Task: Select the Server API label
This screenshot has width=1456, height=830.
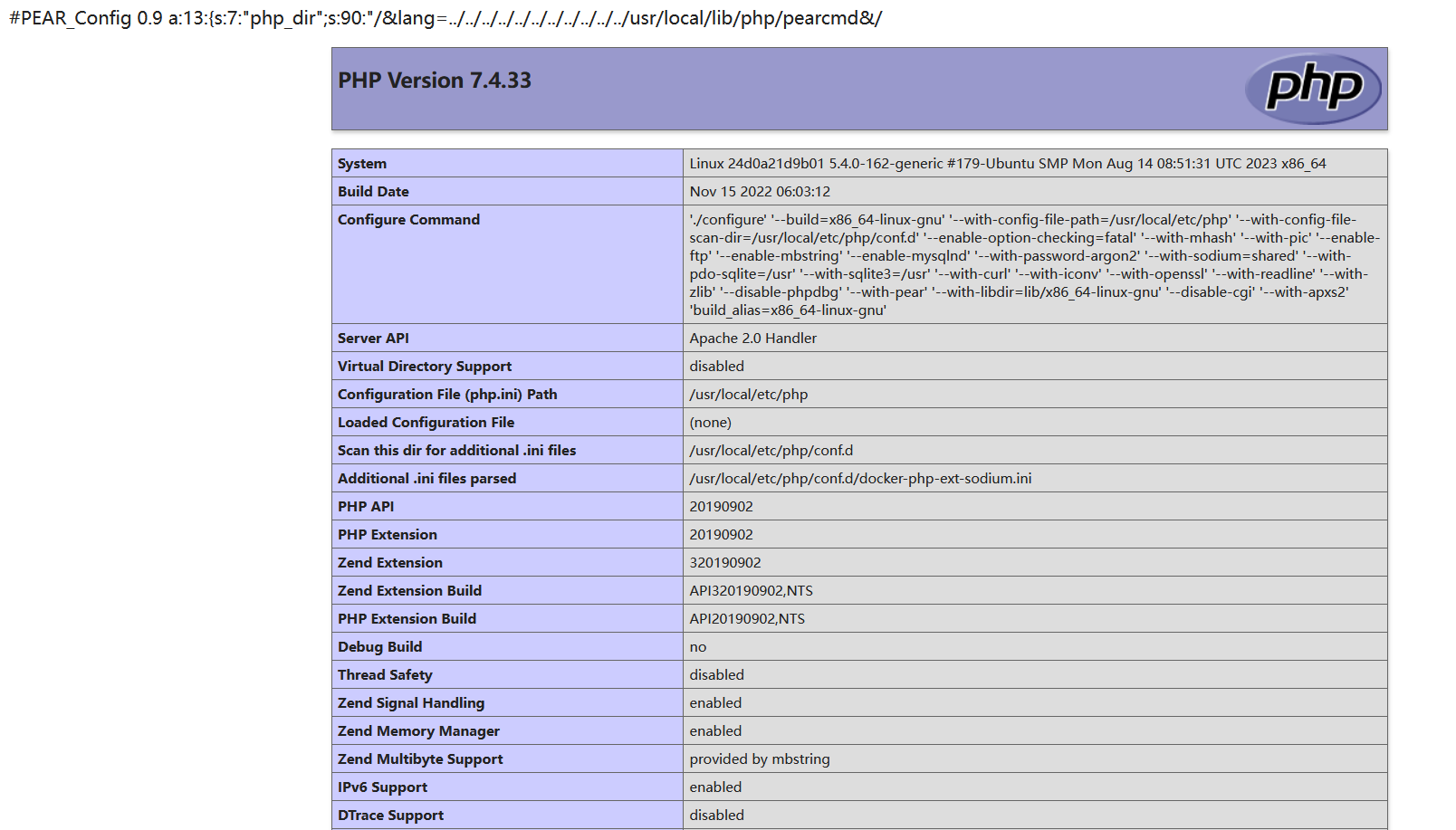Action: 373,339
